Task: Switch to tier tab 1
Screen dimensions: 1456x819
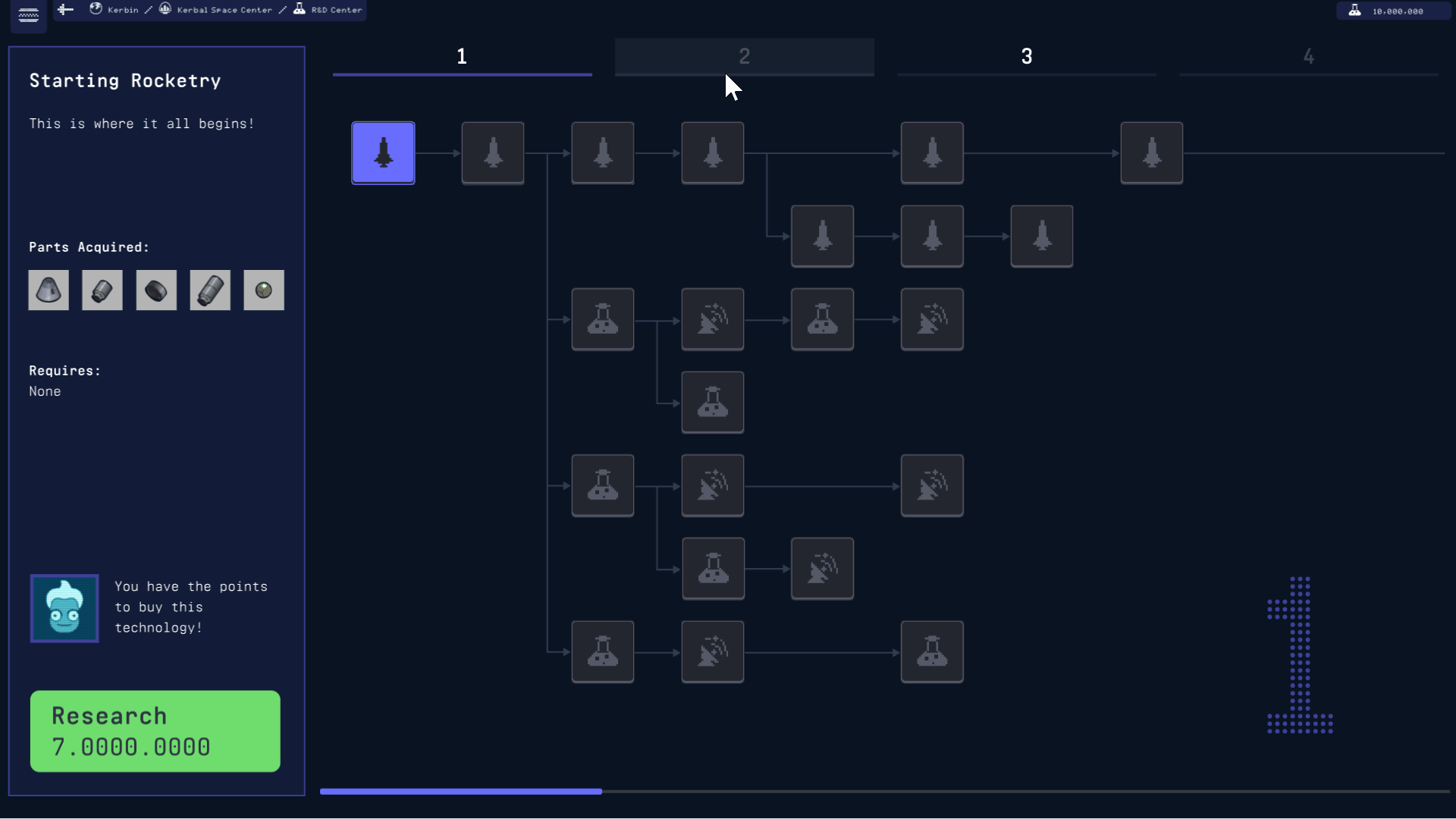Action: [x=462, y=57]
